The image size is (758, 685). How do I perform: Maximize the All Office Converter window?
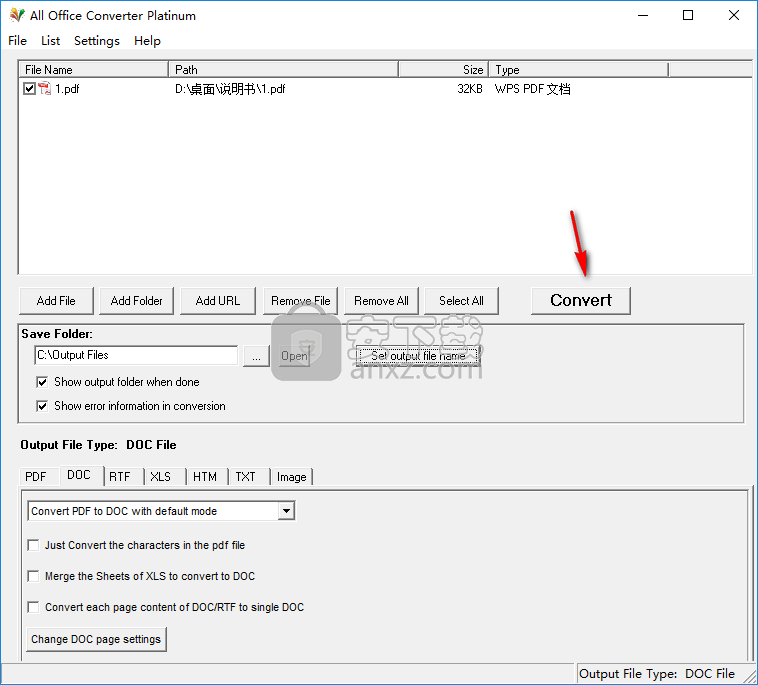pyautogui.click(x=688, y=15)
